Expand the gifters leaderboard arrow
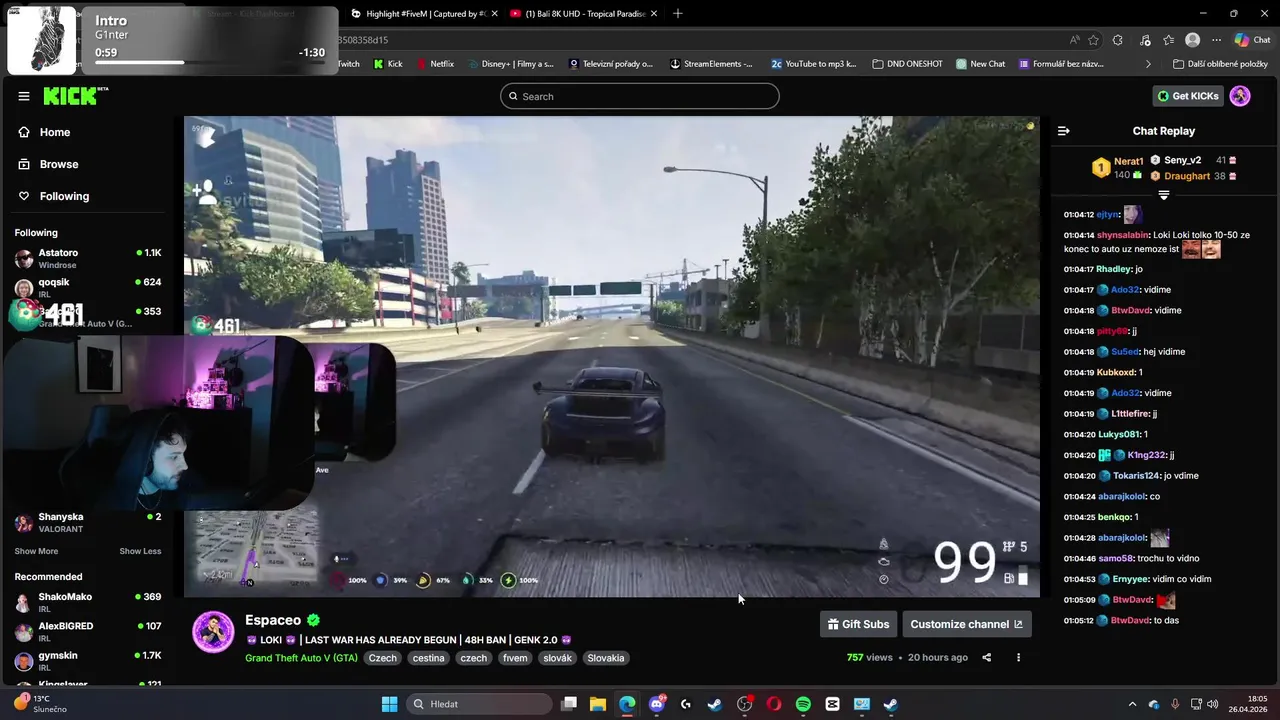This screenshot has height=720, width=1280. 1163,195
